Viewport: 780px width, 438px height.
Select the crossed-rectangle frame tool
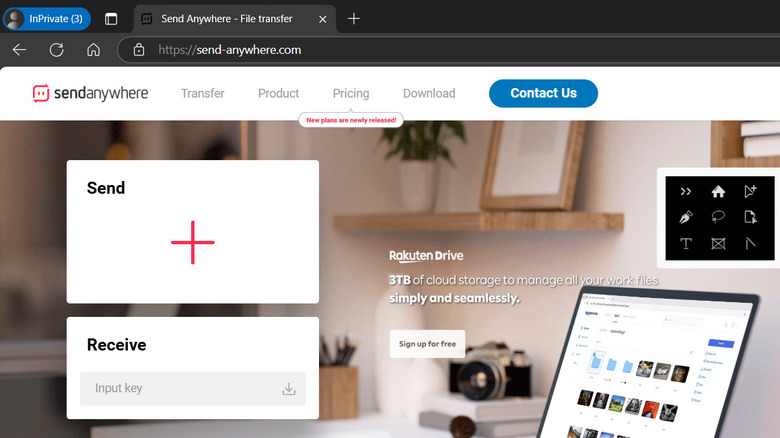coord(718,243)
